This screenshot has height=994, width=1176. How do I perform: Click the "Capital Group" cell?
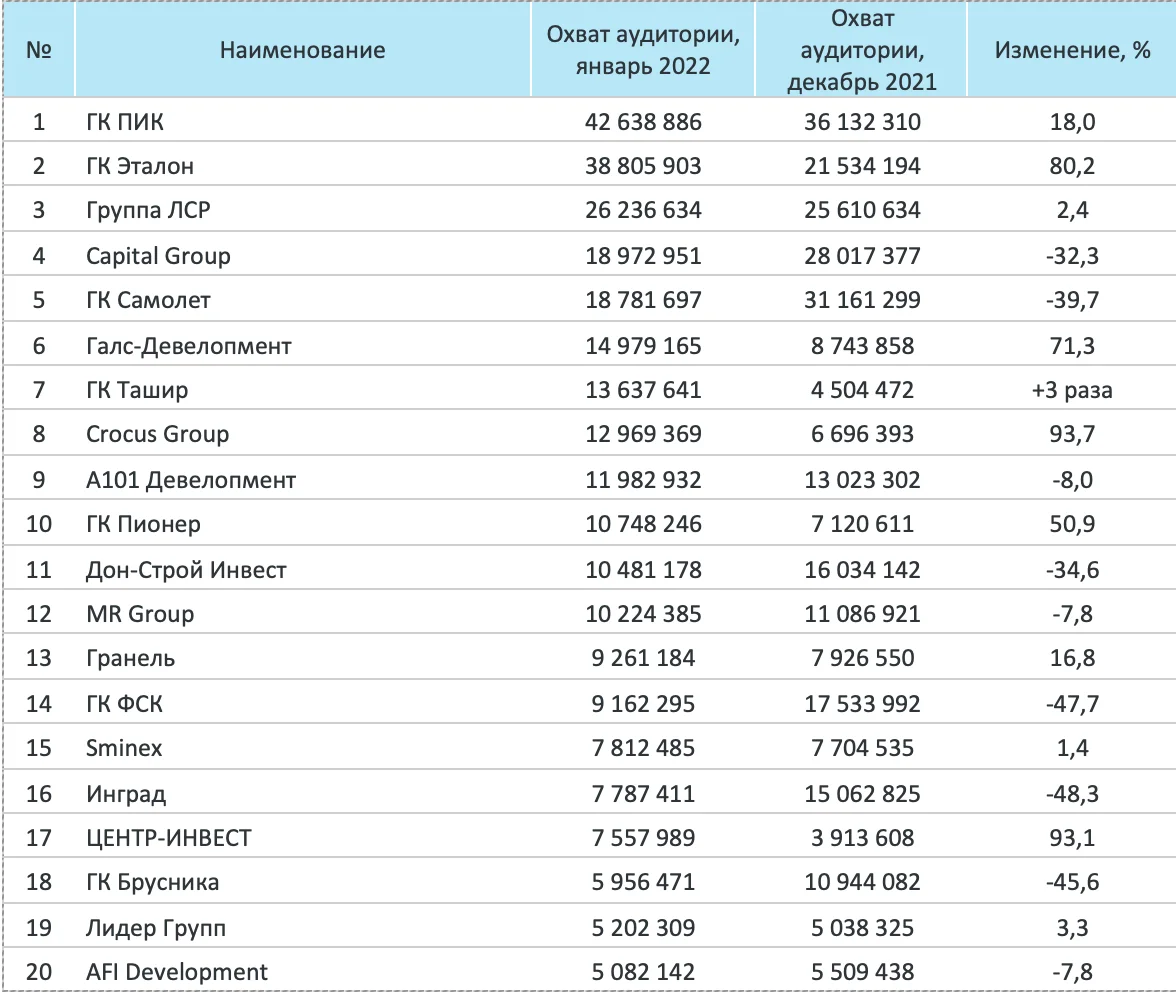coord(158,256)
